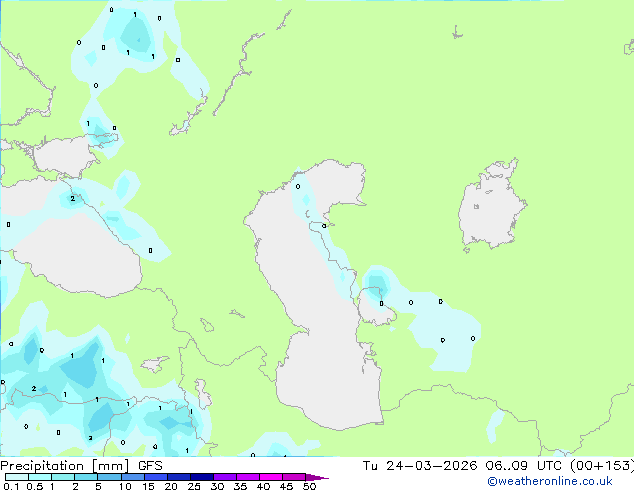Click the '(00+153)' forecast offset text

[x=602, y=466]
